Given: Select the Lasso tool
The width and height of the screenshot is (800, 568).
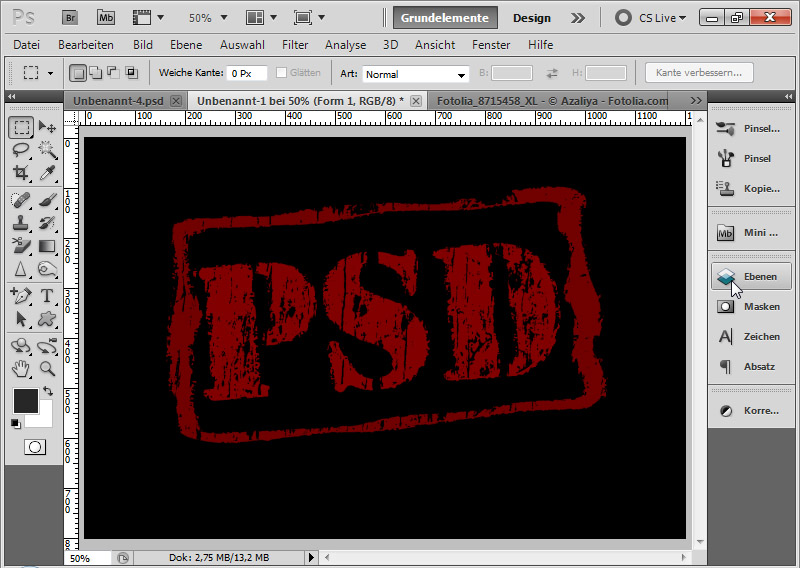Looking at the screenshot, I should pyautogui.click(x=21, y=150).
